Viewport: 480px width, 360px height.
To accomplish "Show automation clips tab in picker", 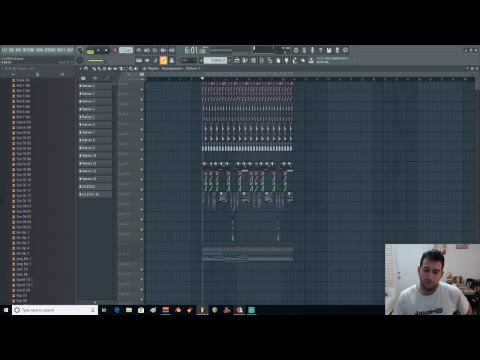I will click(x=107, y=78).
